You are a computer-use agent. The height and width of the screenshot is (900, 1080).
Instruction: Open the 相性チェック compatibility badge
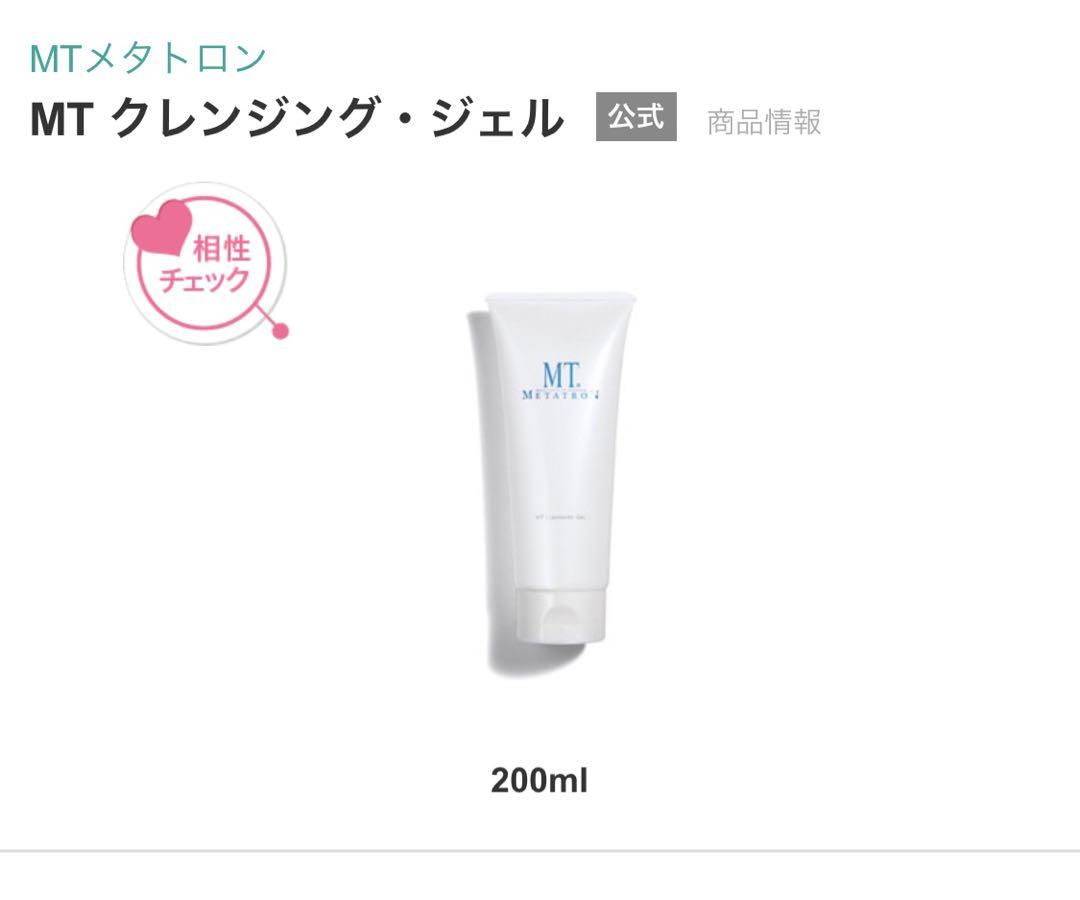tap(205, 263)
